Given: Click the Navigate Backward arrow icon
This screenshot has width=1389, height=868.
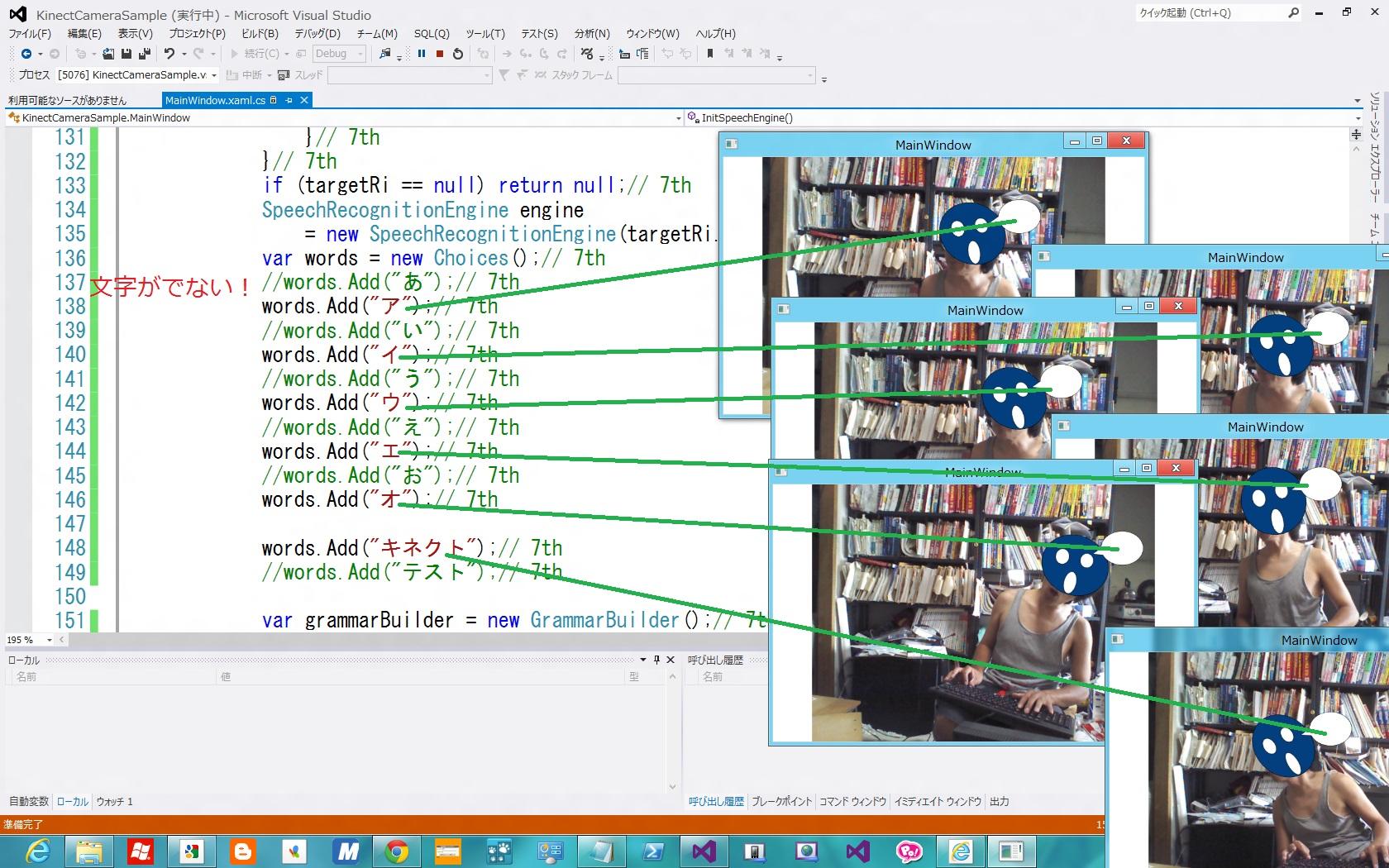Looking at the screenshot, I should point(26,54).
